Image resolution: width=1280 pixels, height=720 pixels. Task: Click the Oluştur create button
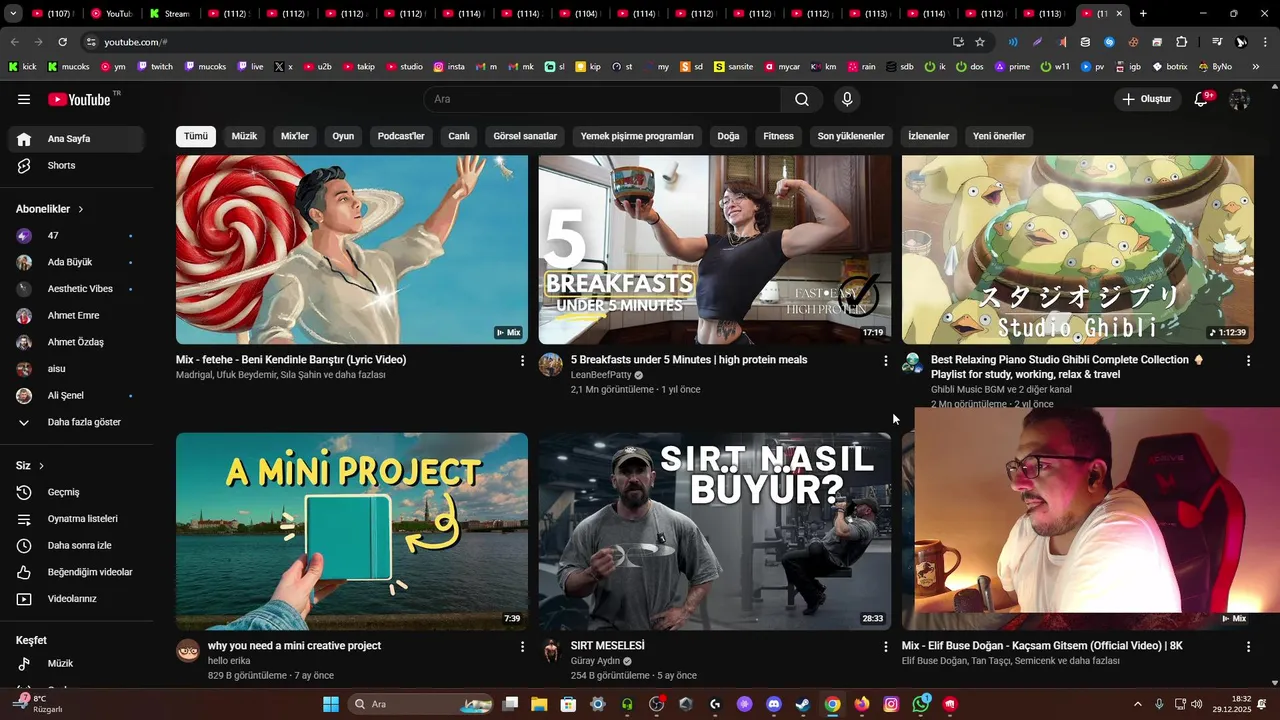pyautogui.click(x=1146, y=99)
